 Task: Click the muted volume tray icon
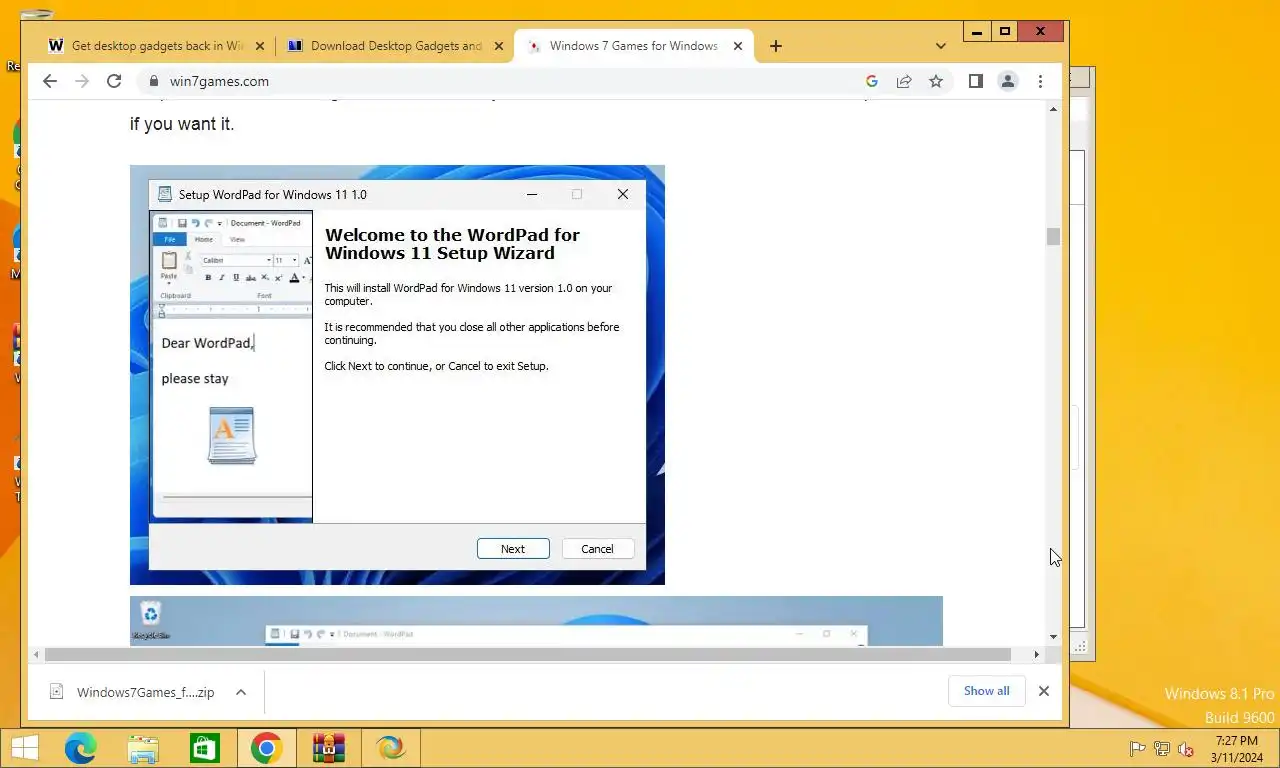[1186, 749]
